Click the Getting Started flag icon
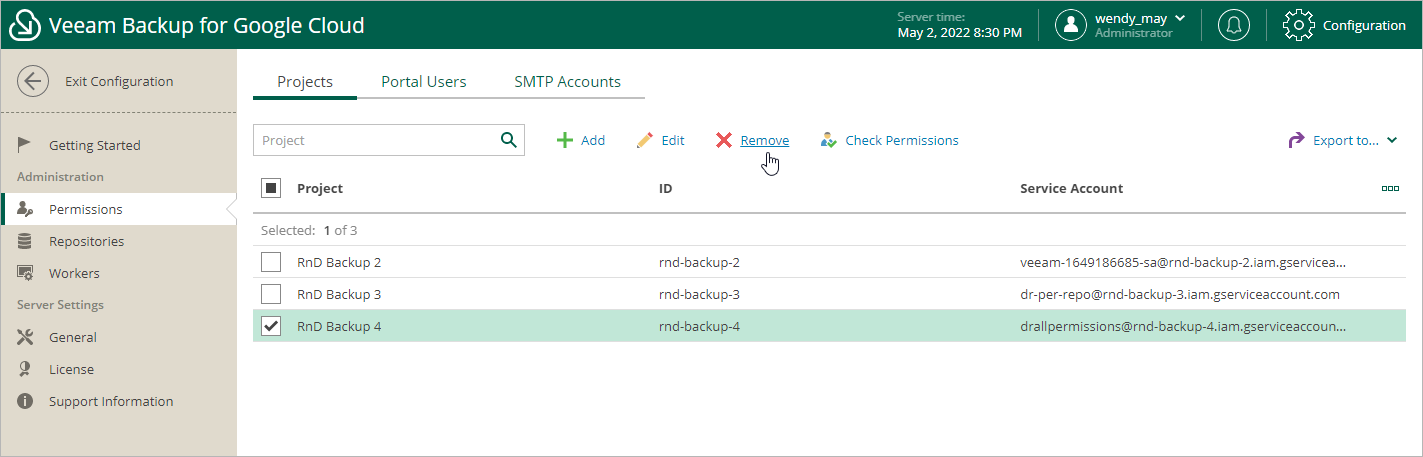This screenshot has height=457, width=1423. tap(26, 145)
